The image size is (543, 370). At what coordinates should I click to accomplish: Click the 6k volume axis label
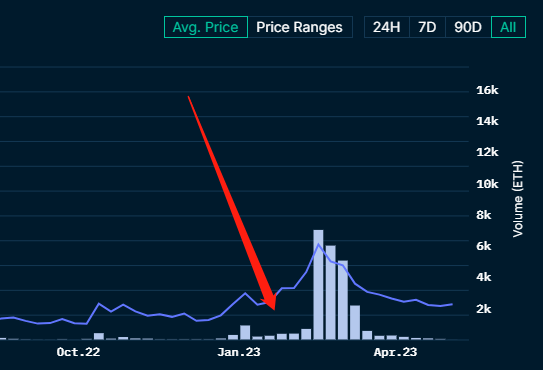pyautogui.click(x=484, y=246)
